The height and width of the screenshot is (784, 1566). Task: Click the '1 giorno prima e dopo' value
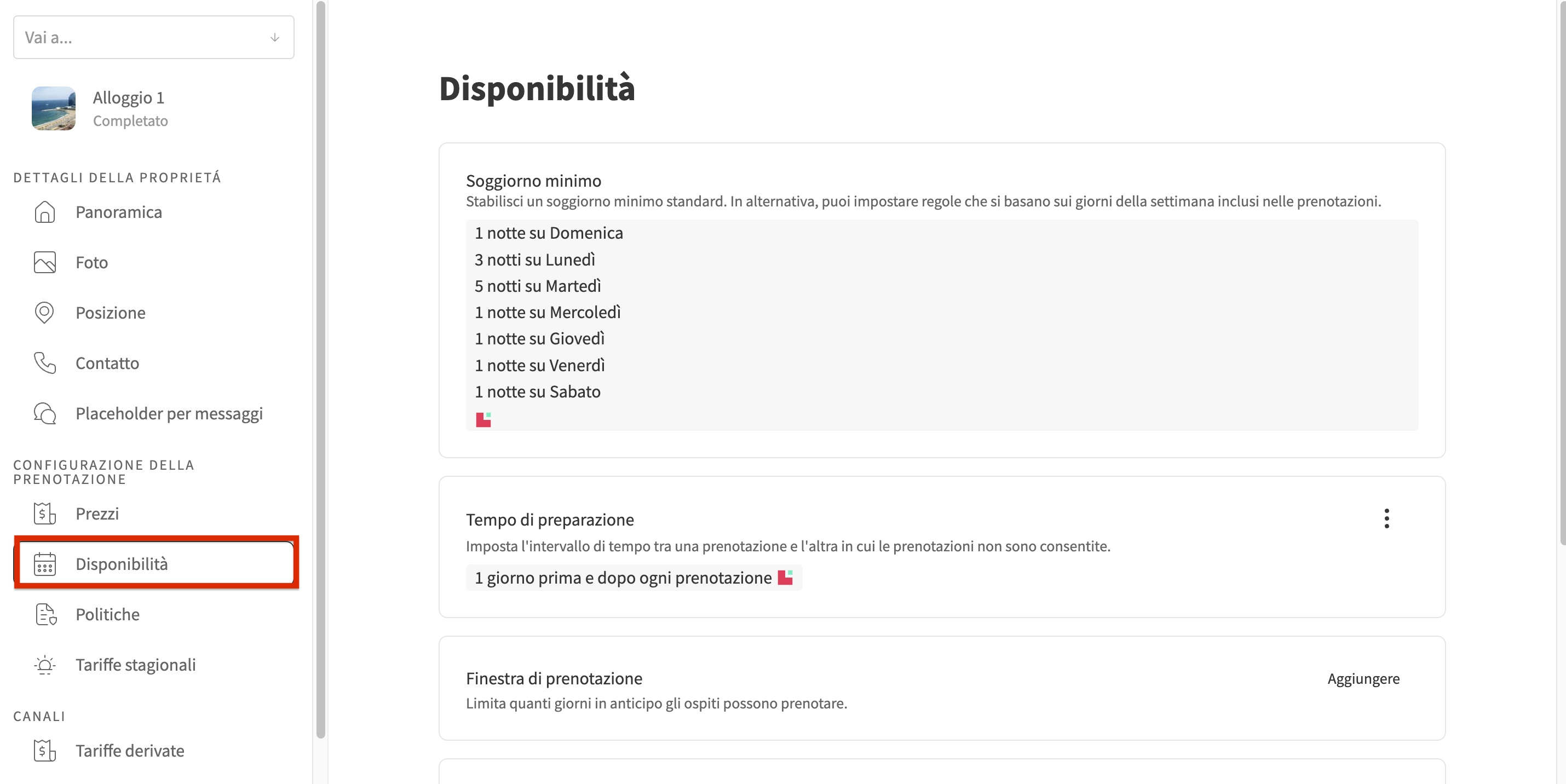[623, 578]
